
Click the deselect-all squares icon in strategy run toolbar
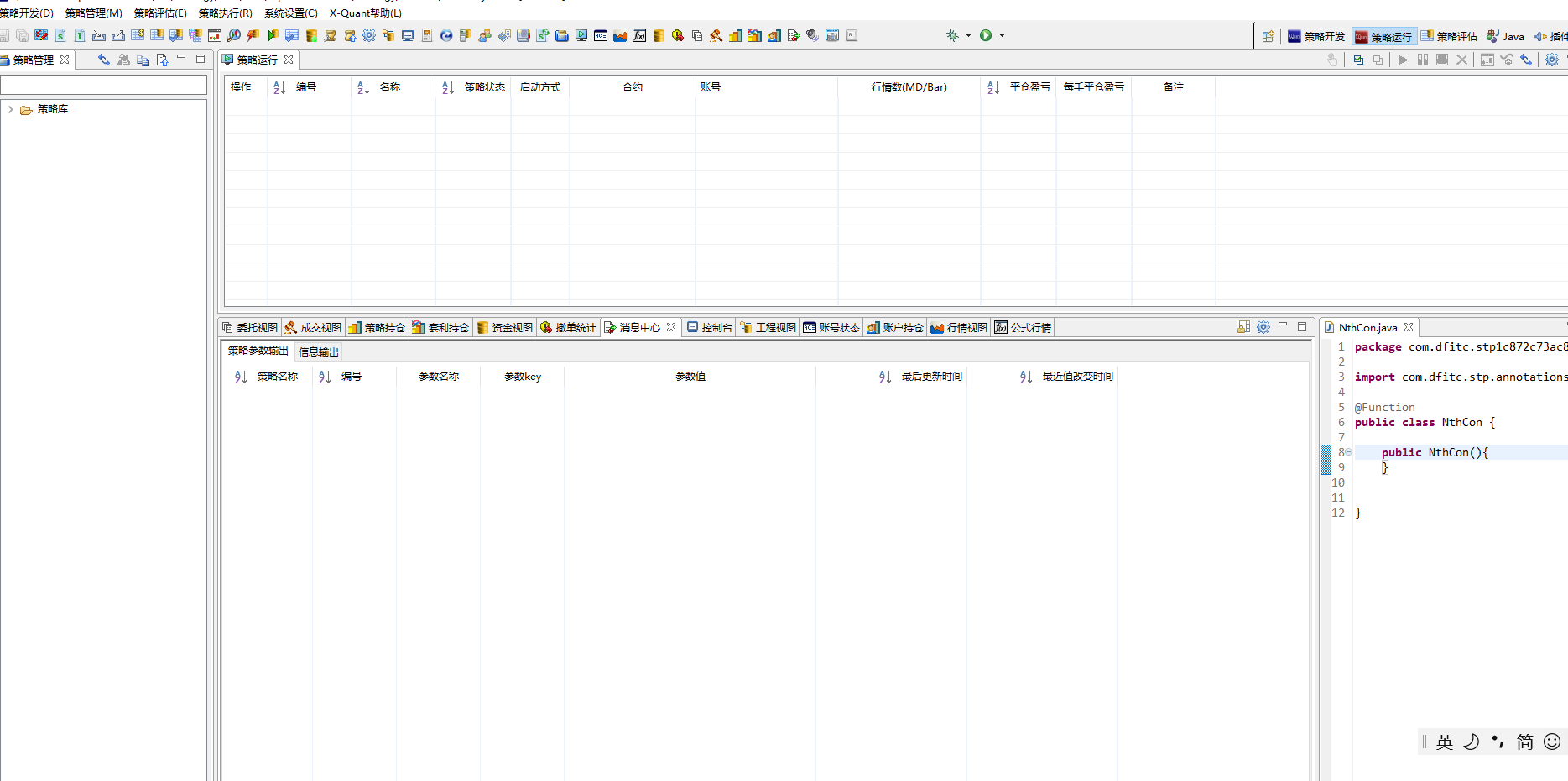pyautogui.click(x=1378, y=60)
